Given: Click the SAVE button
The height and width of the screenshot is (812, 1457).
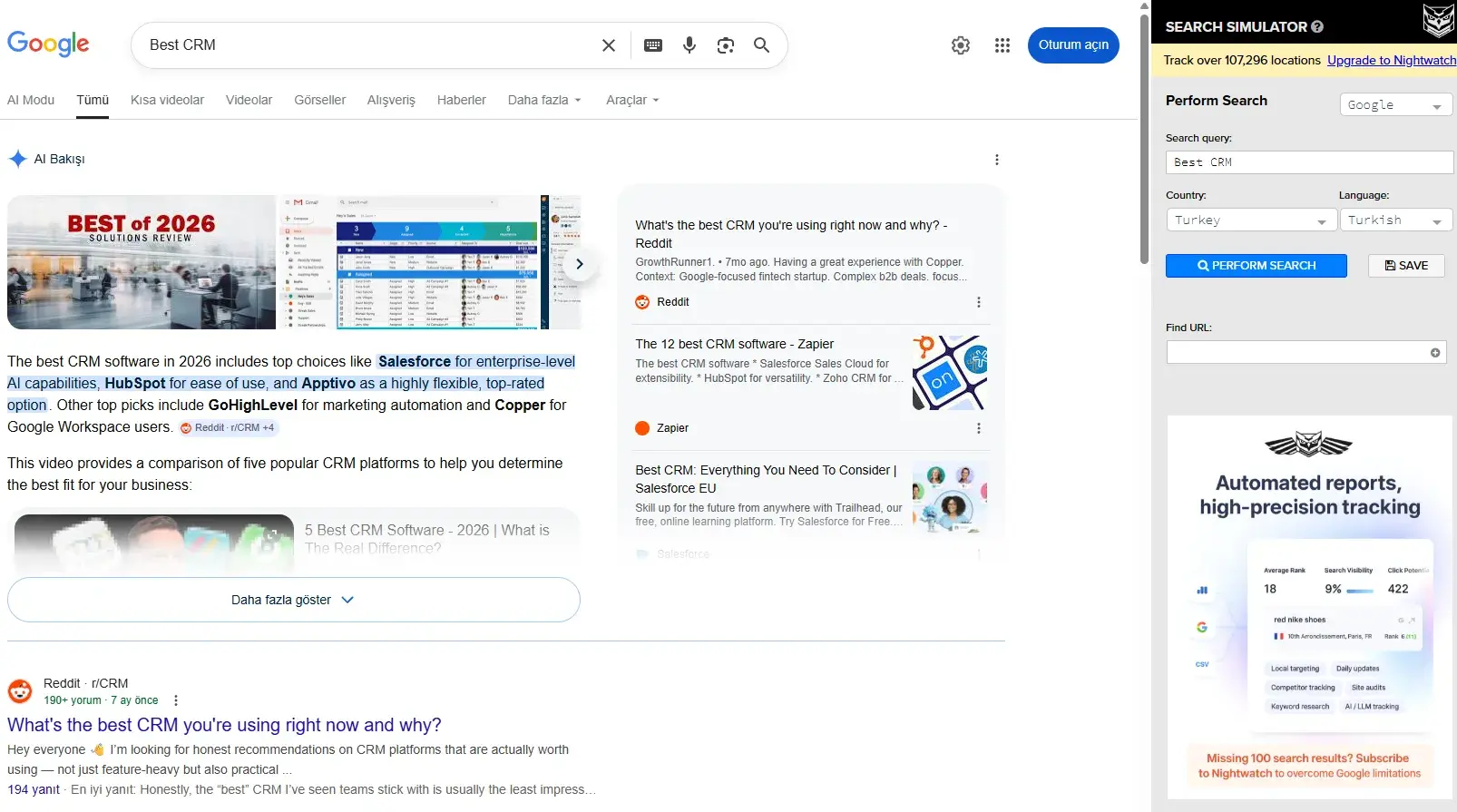Looking at the screenshot, I should (1406, 266).
